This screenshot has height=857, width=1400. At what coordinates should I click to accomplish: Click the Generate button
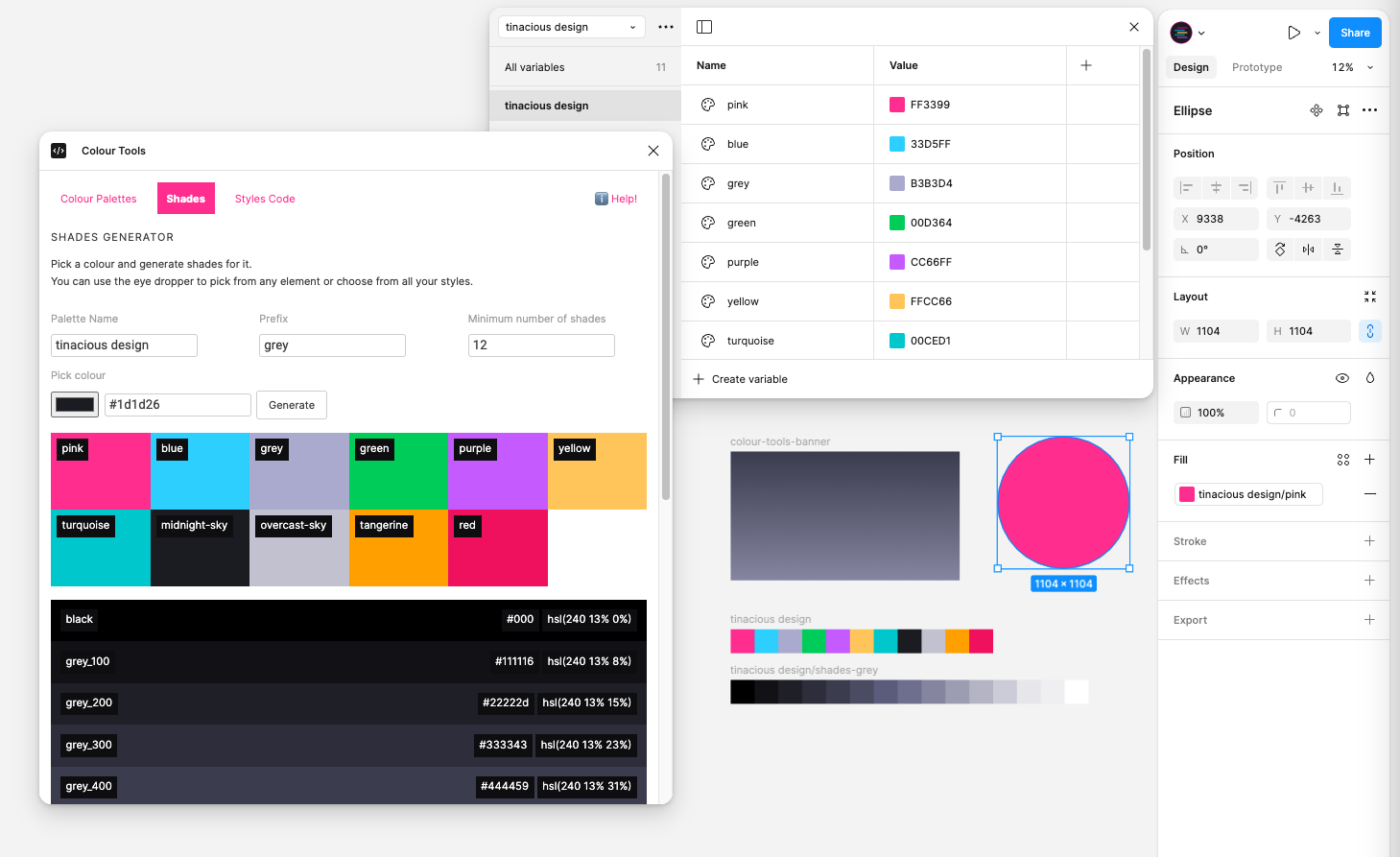coord(292,405)
